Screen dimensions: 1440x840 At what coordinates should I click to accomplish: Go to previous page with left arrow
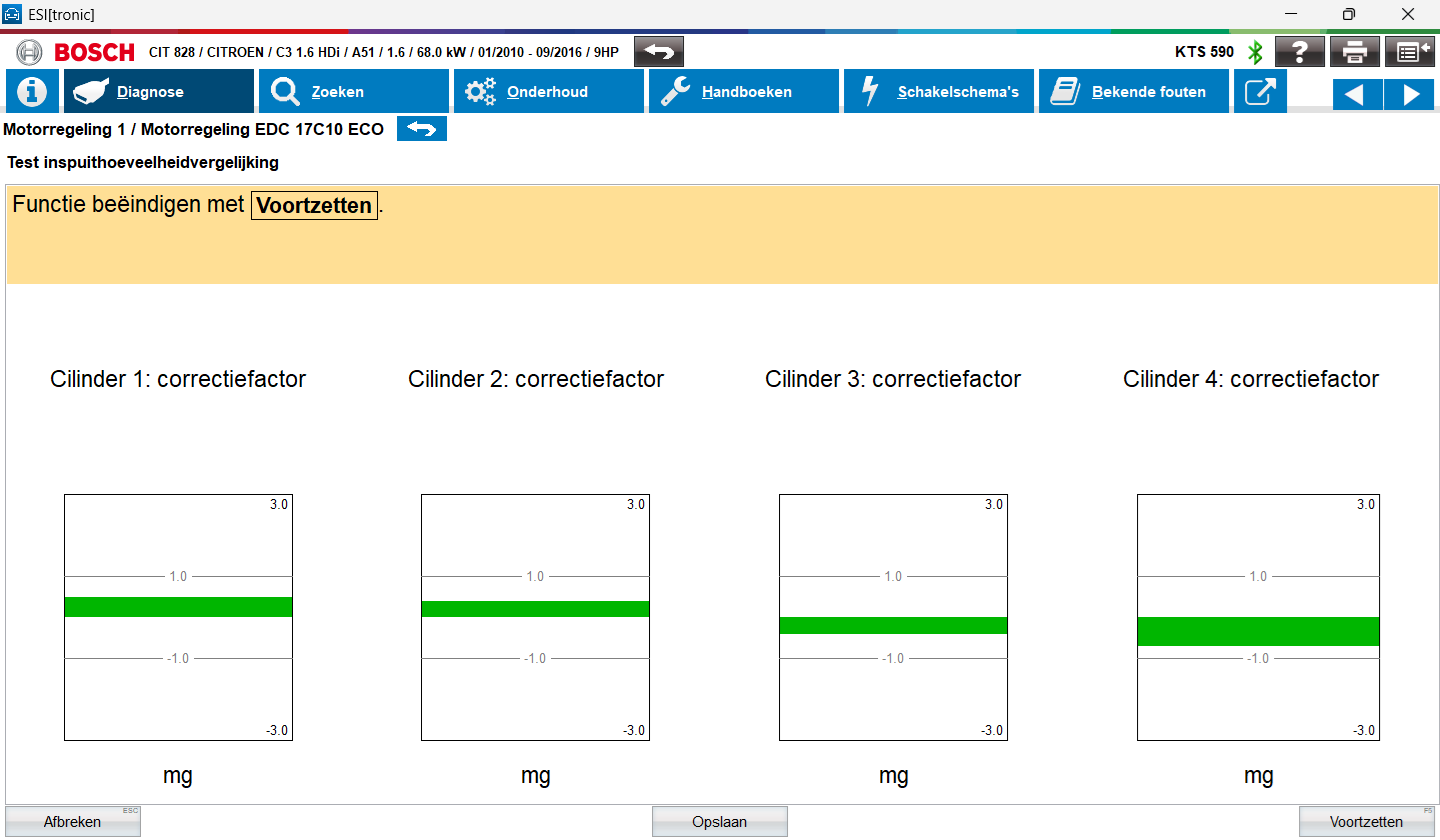(x=1357, y=94)
